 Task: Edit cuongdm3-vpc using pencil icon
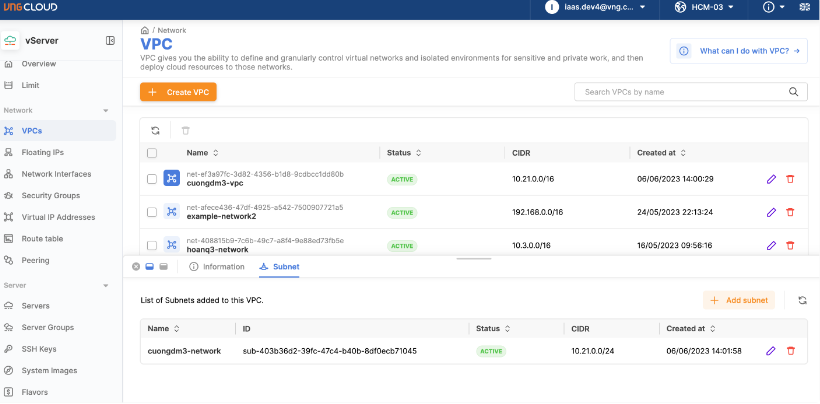click(771, 179)
